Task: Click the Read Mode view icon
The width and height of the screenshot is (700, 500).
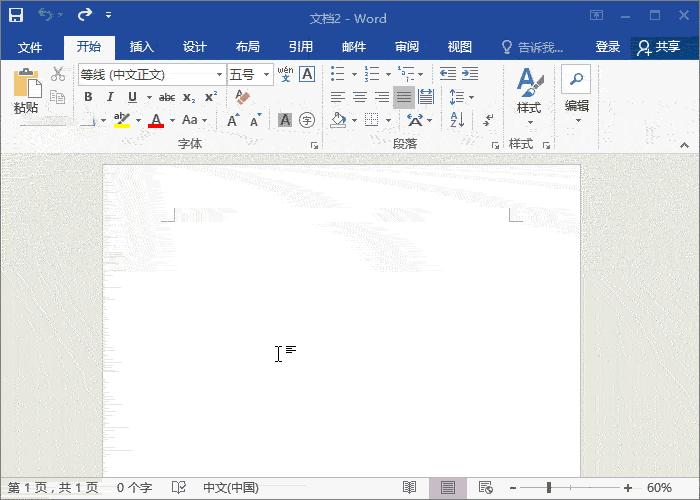Action: [x=409, y=488]
